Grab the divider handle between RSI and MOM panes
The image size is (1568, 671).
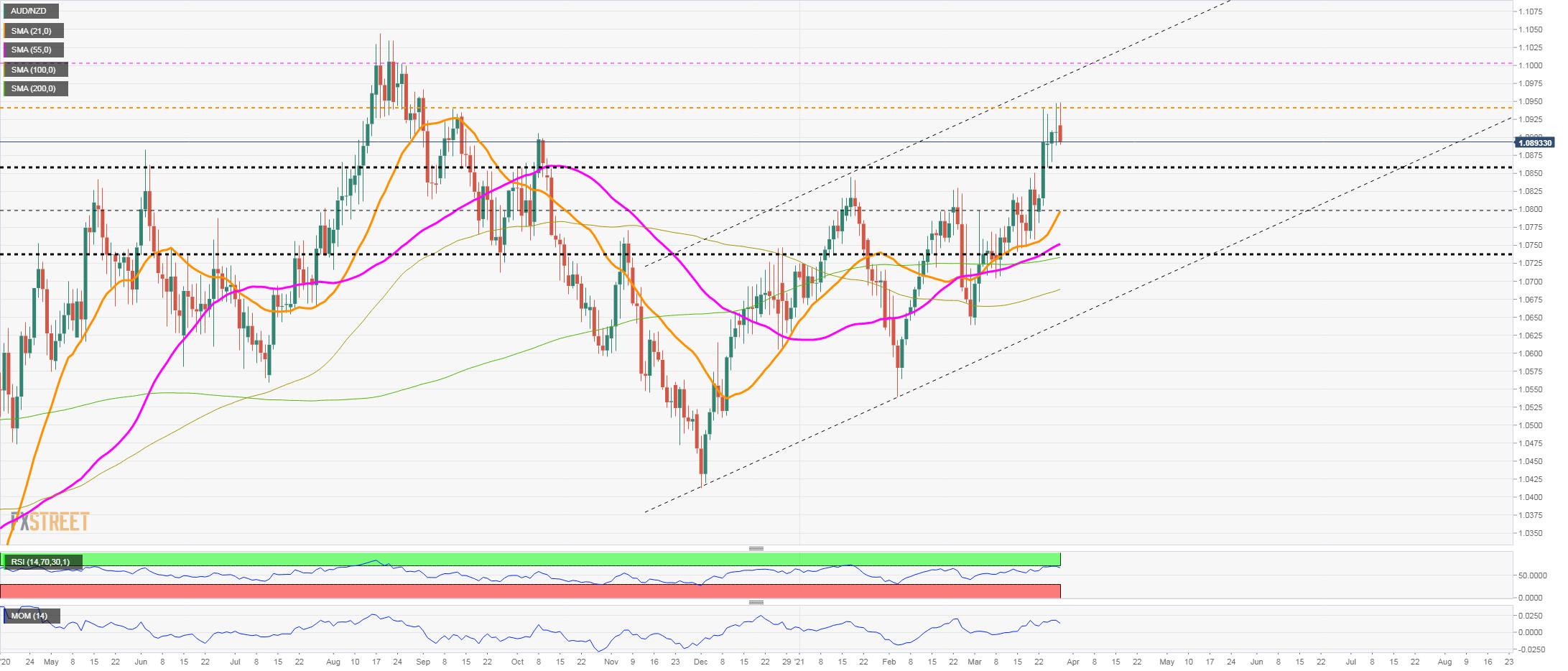click(756, 603)
